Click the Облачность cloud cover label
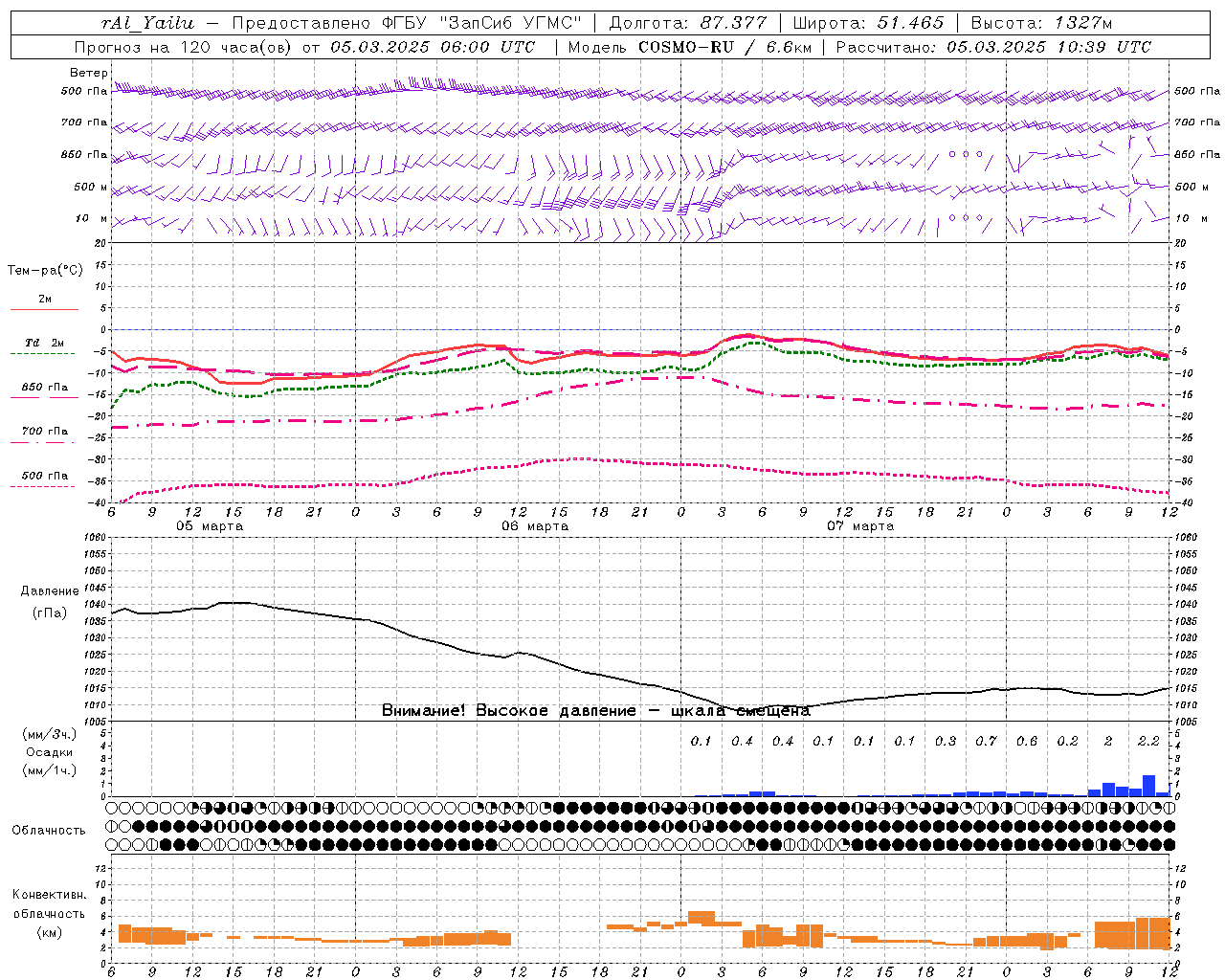 coord(49,830)
